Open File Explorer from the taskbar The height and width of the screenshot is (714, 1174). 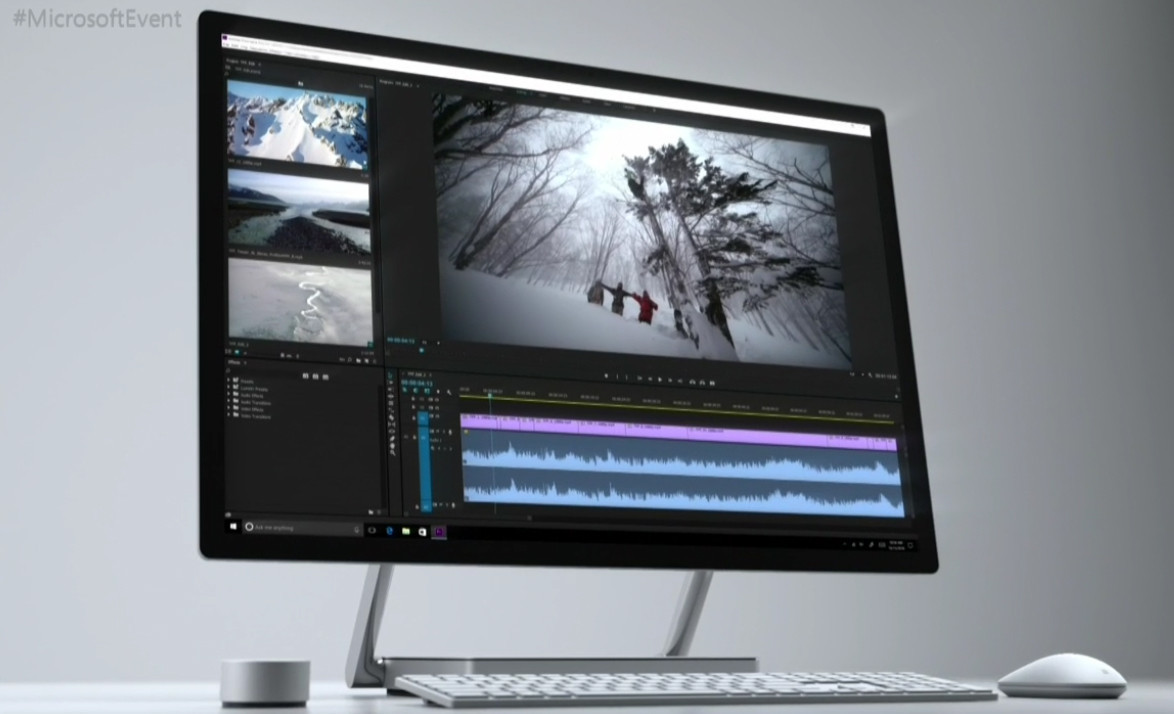click(406, 531)
